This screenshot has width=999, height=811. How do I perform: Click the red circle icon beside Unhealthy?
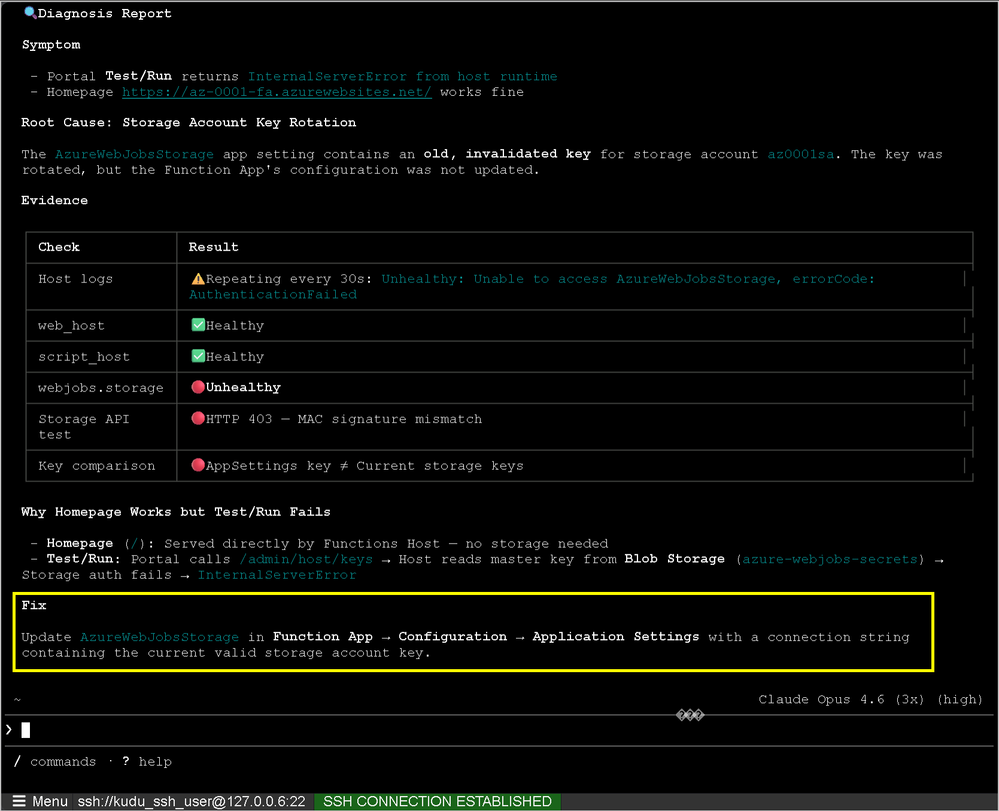(x=198, y=387)
